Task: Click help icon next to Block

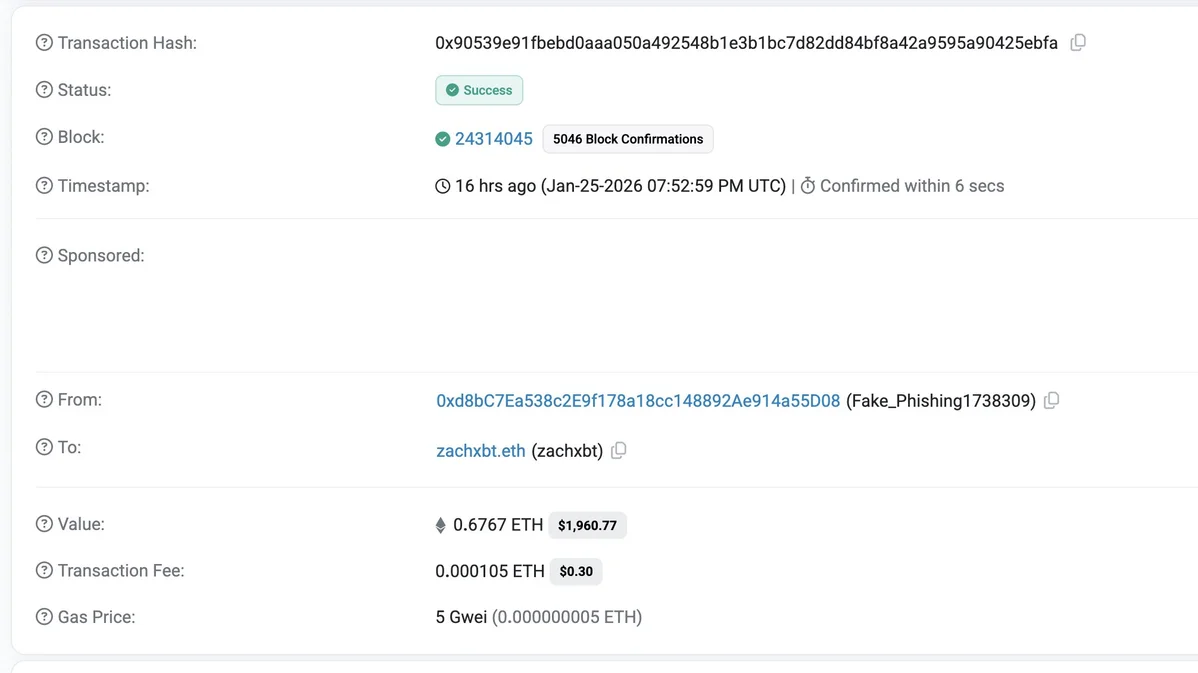Action: click(44, 137)
